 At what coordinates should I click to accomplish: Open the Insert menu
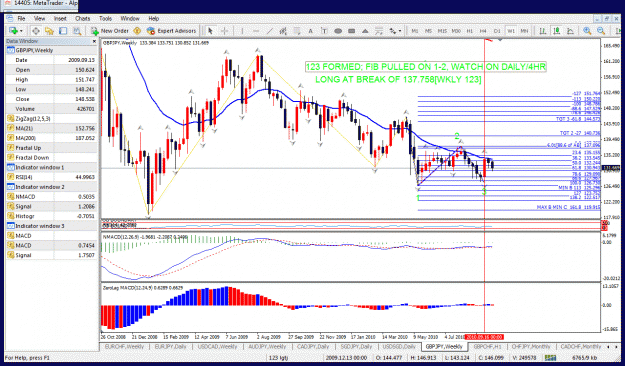point(60,18)
